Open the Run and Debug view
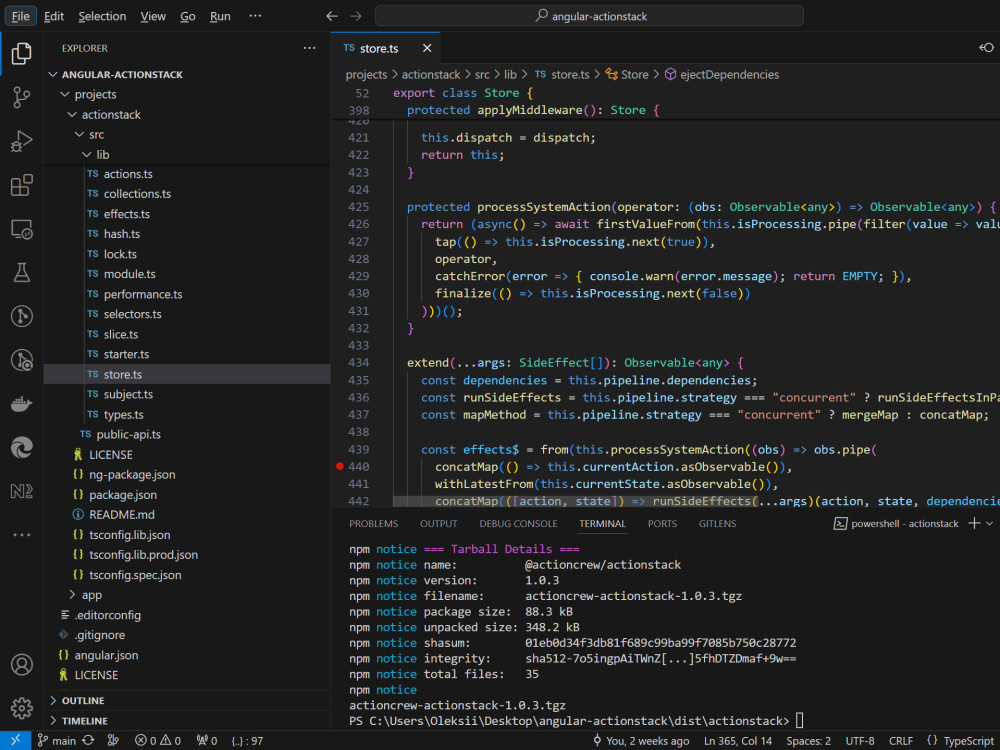This screenshot has width=1000, height=750. pyautogui.click(x=22, y=142)
